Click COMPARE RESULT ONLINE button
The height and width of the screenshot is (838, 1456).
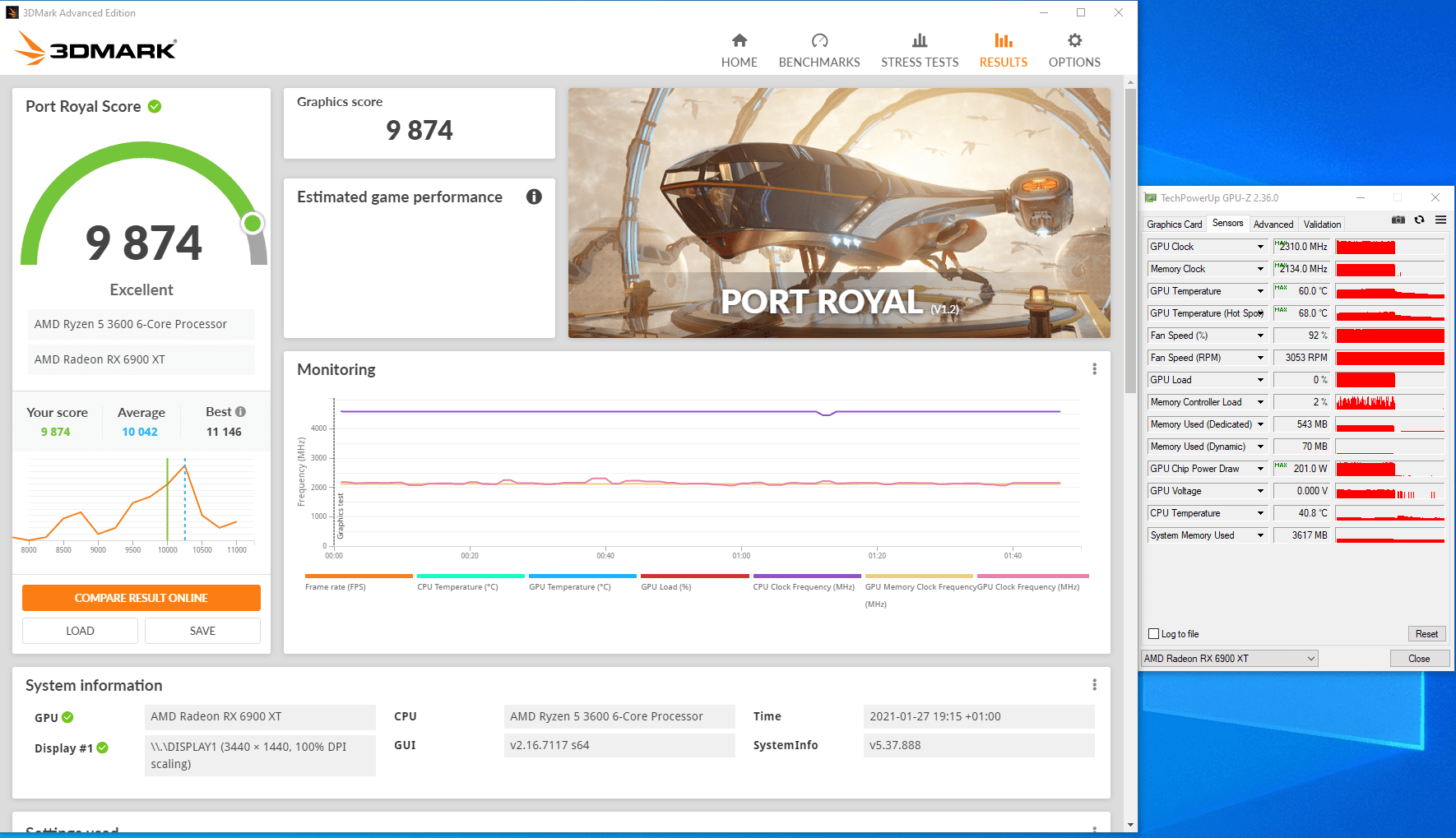coord(141,598)
